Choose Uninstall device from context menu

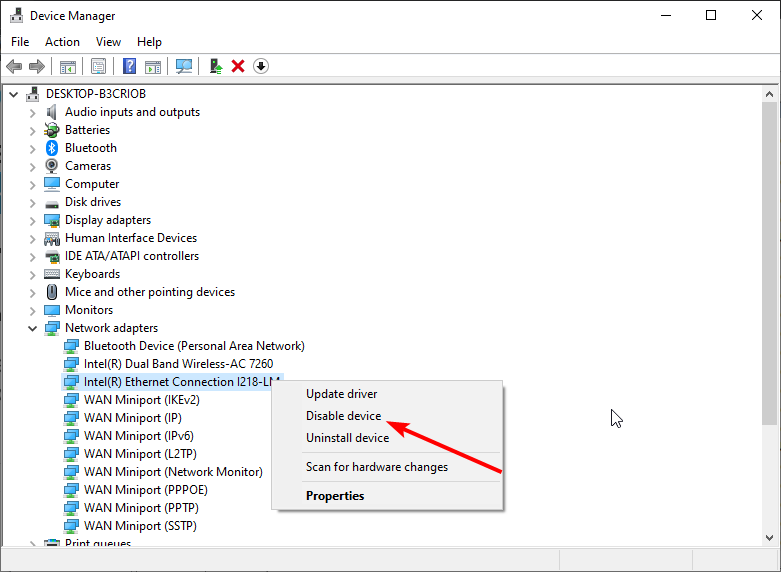click(x=387, y=437)
